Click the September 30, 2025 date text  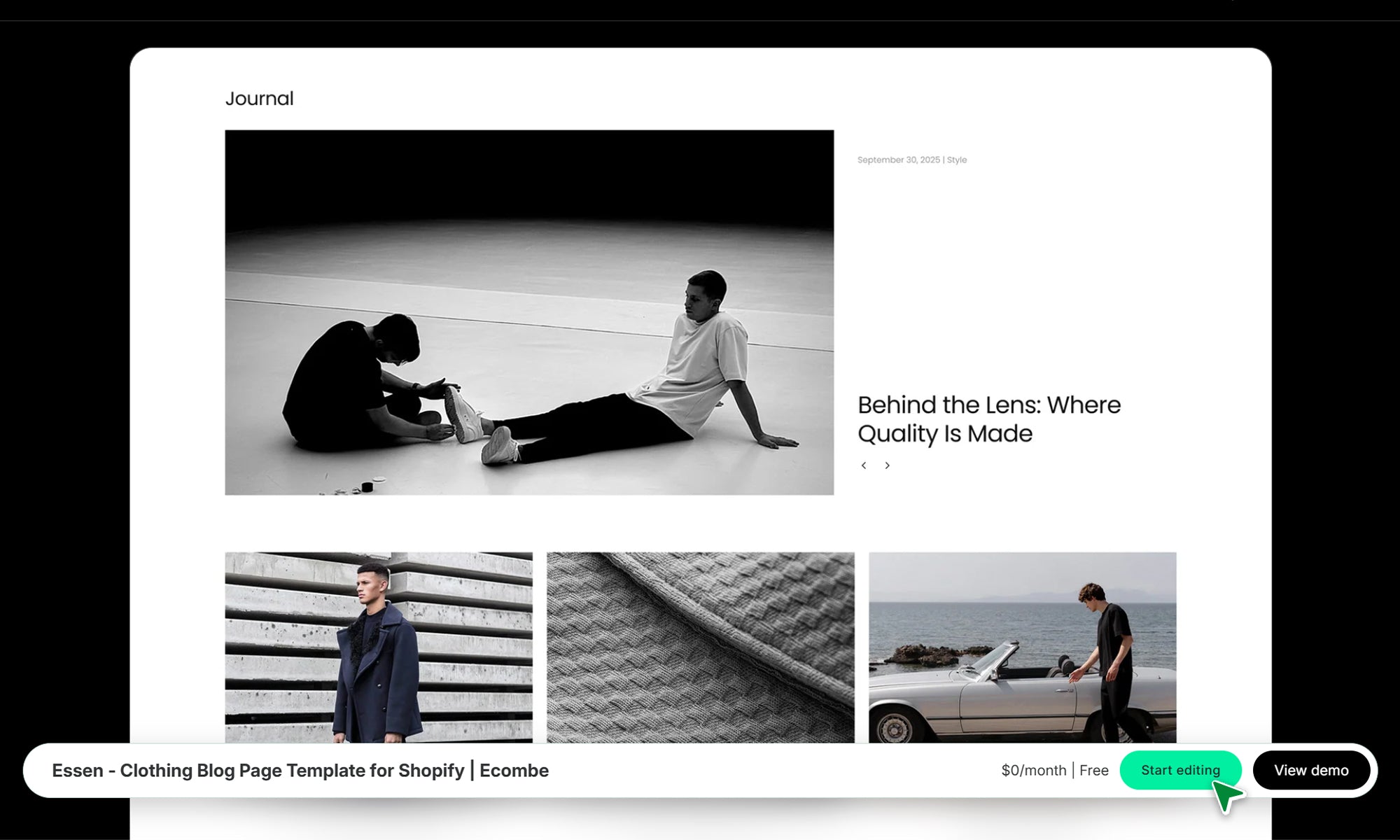(898, 160)
